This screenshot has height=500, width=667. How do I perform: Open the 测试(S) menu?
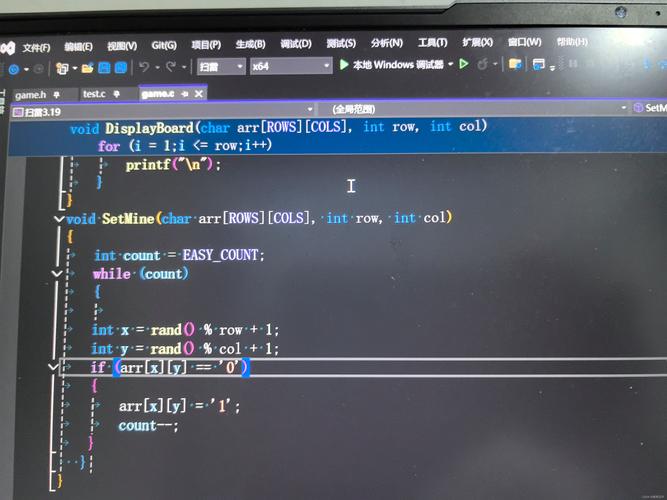[341, 43]
